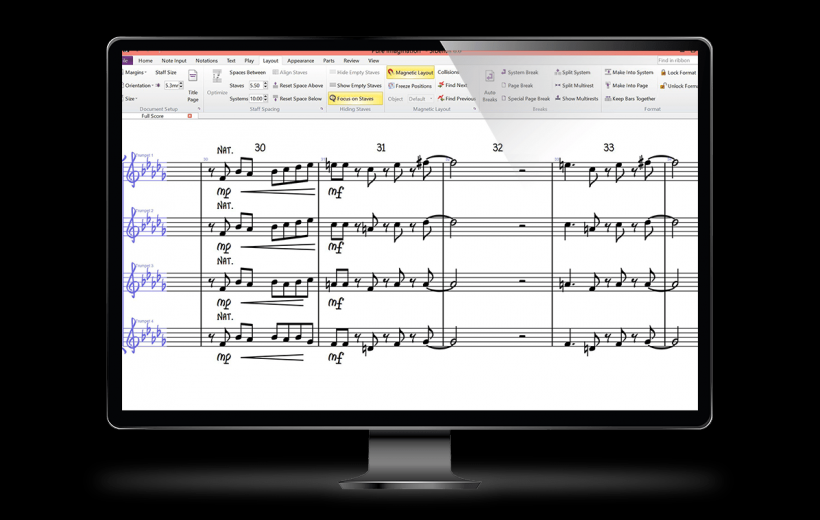Select the mf dynamic under the bottom staff

pyautogui.click(x=336, y=358)
